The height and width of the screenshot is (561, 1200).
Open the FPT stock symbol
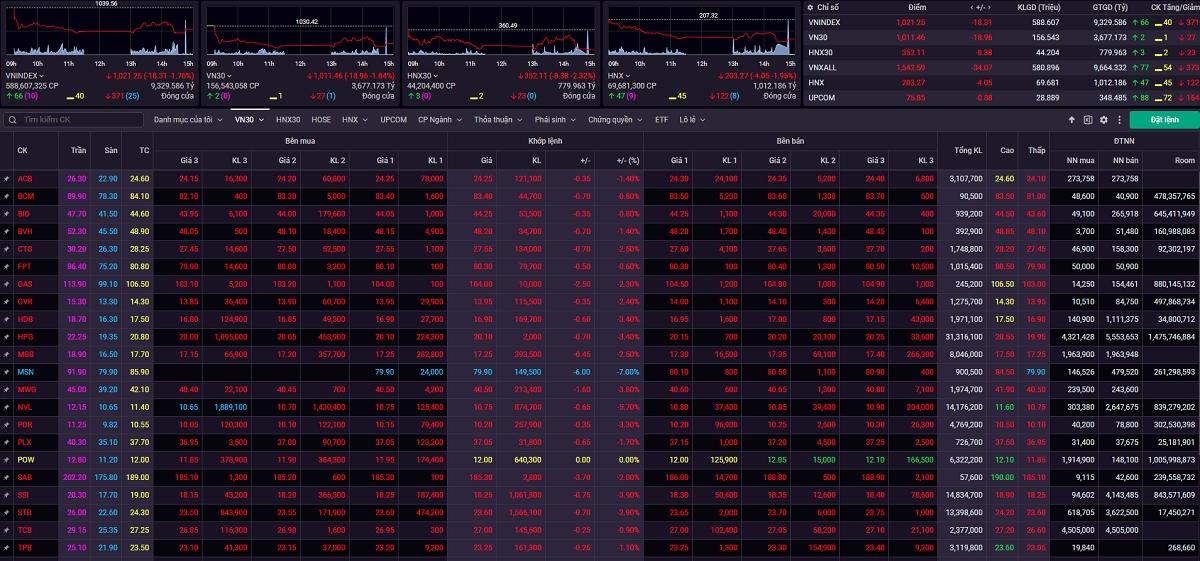[x=24, y=266]
